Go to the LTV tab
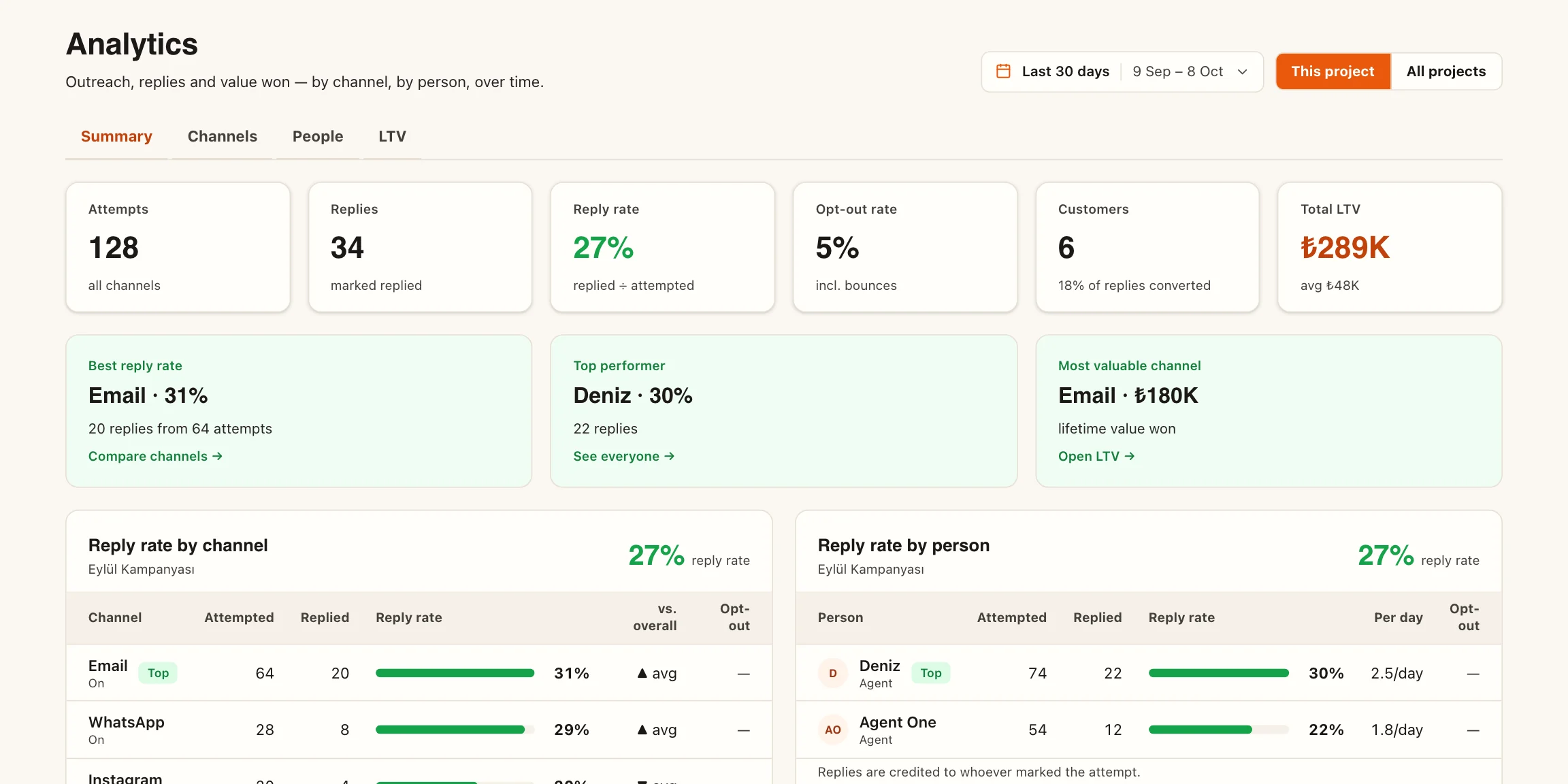The image size is (1568, 784). 392,136
